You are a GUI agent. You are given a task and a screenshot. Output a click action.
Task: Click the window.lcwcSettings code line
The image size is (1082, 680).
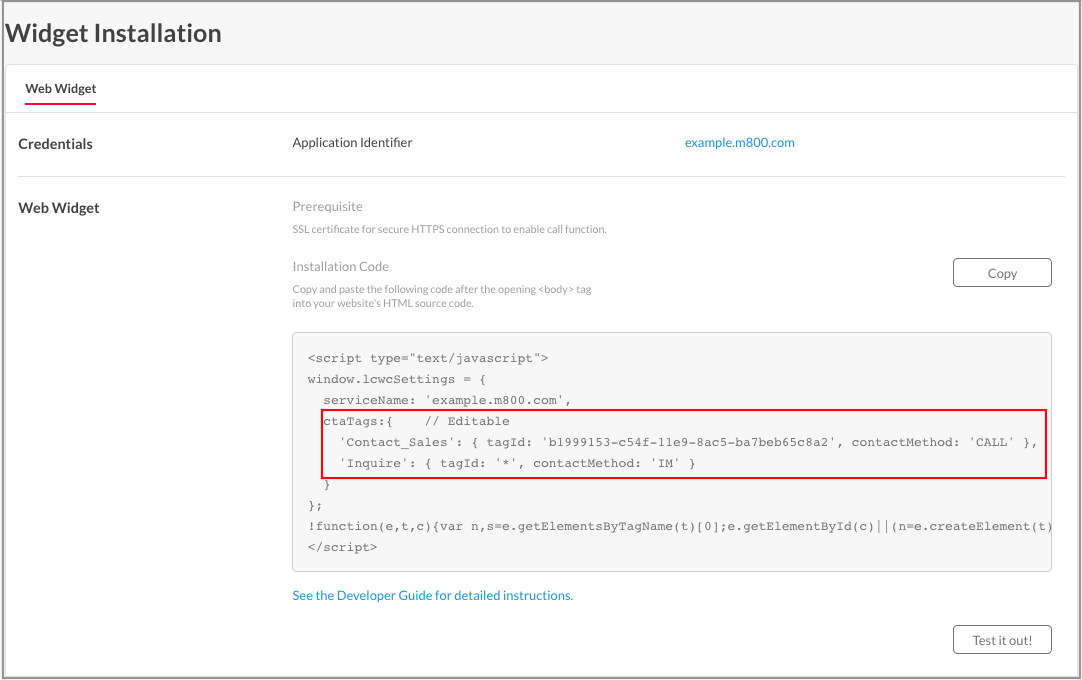click(x=397, y=379)
